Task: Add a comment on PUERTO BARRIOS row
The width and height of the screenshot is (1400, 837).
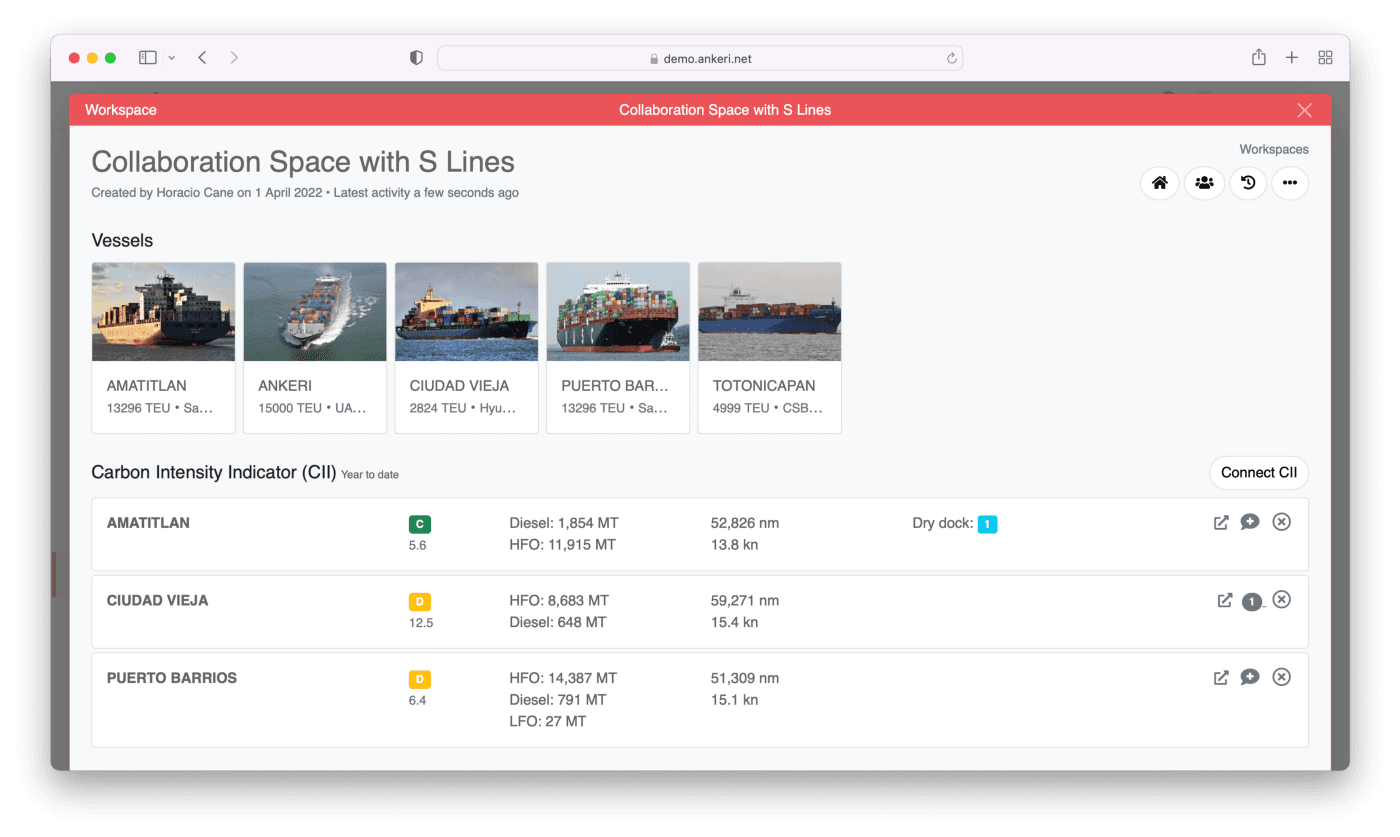Action: [1250, 677]
